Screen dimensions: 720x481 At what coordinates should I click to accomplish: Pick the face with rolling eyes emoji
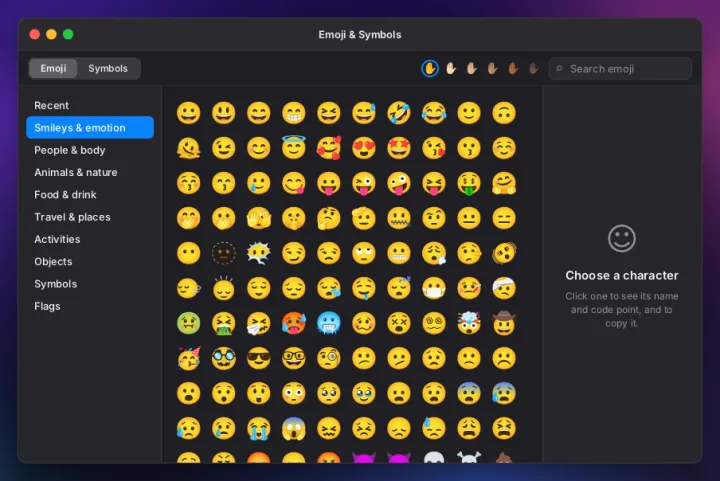coord(364,253)
